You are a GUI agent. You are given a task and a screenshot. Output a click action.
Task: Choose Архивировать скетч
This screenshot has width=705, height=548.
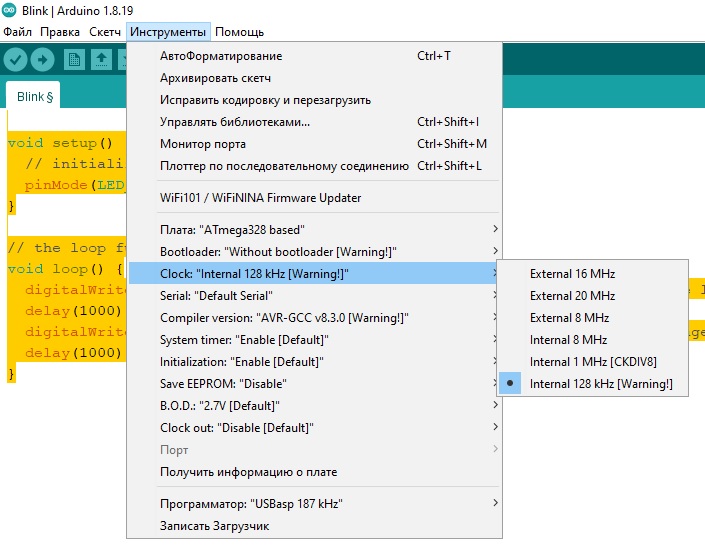pos(314,78)
